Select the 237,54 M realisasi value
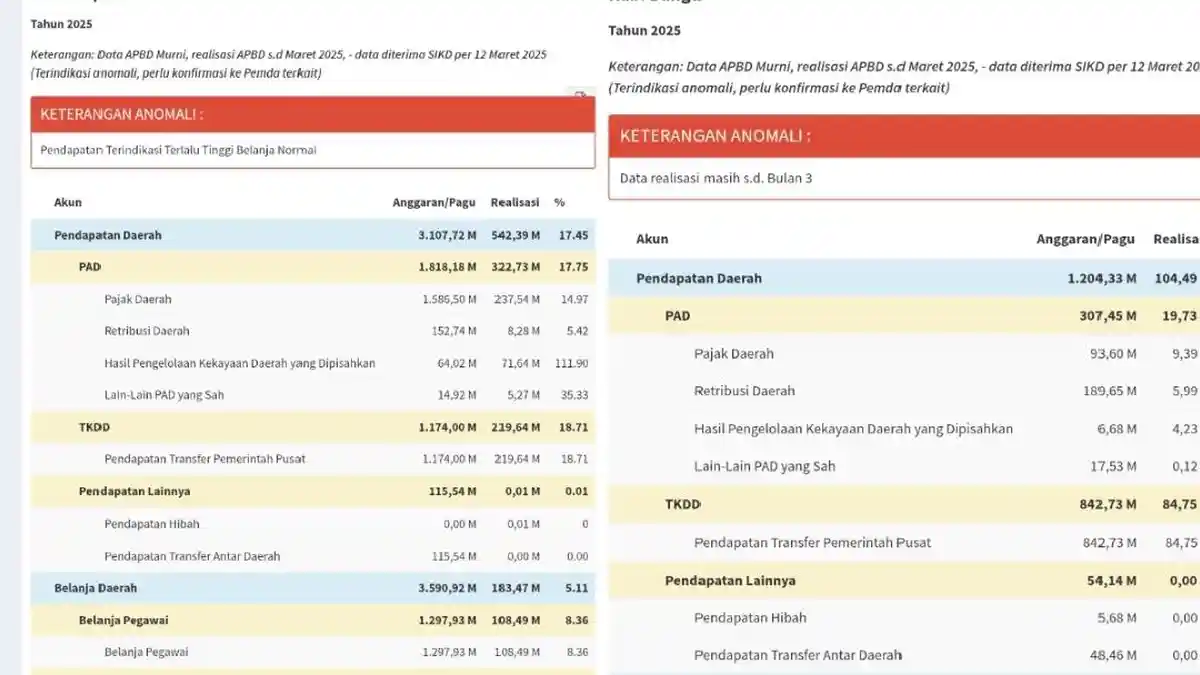1200x675 pixels. tap(516, 299)
